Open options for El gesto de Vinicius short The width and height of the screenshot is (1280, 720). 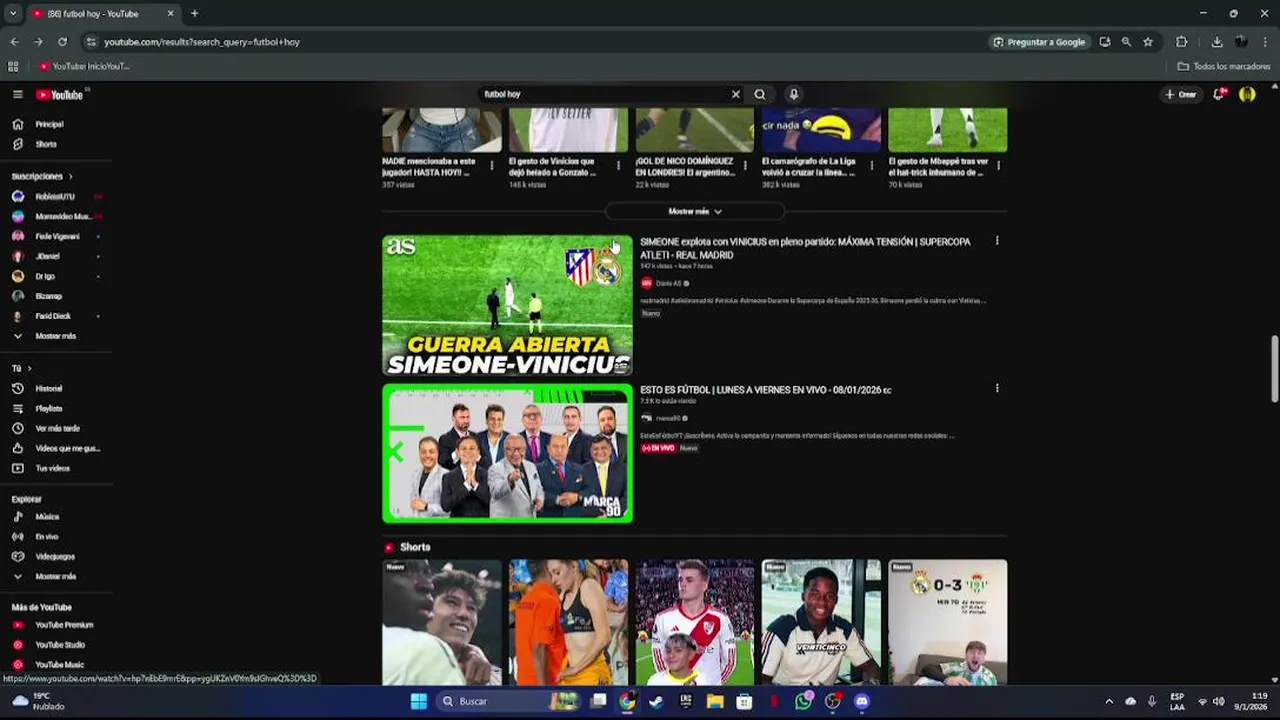click(x=618, y=166)
